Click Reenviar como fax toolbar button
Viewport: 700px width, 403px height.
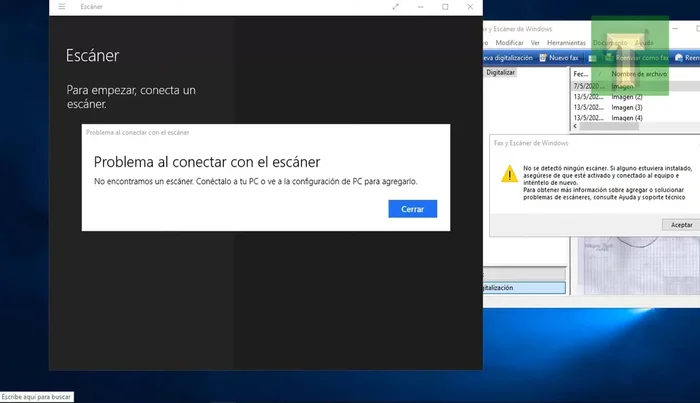pyautogui.click(x=637, y=58)
